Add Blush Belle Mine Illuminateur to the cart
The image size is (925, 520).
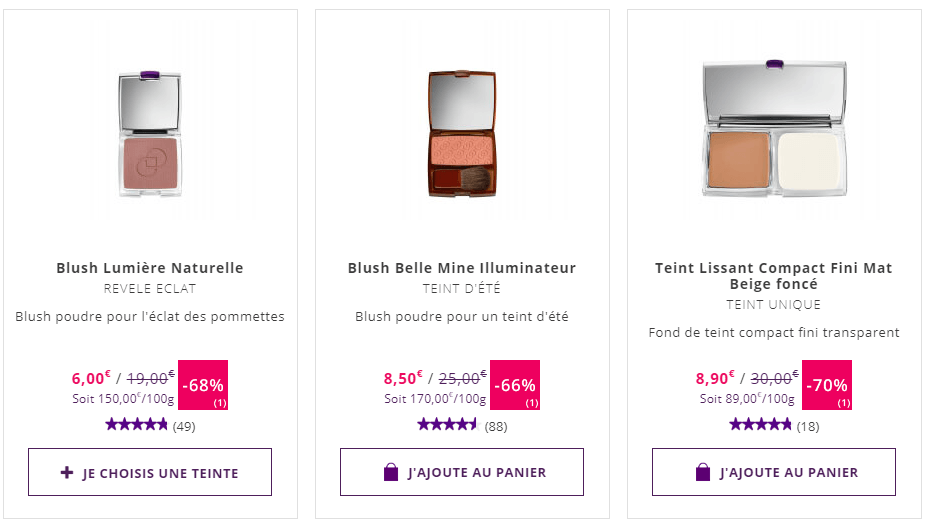tap(462, 472)
